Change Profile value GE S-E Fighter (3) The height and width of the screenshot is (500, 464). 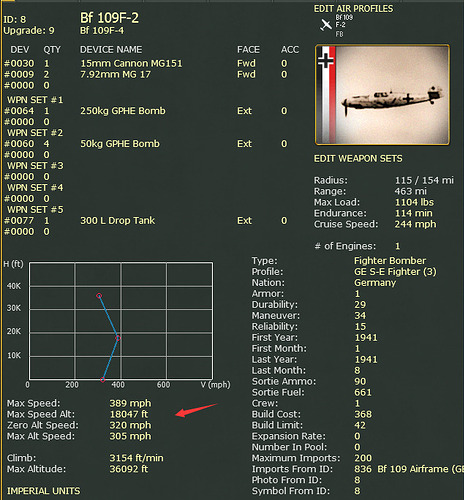tap(395, 272)
